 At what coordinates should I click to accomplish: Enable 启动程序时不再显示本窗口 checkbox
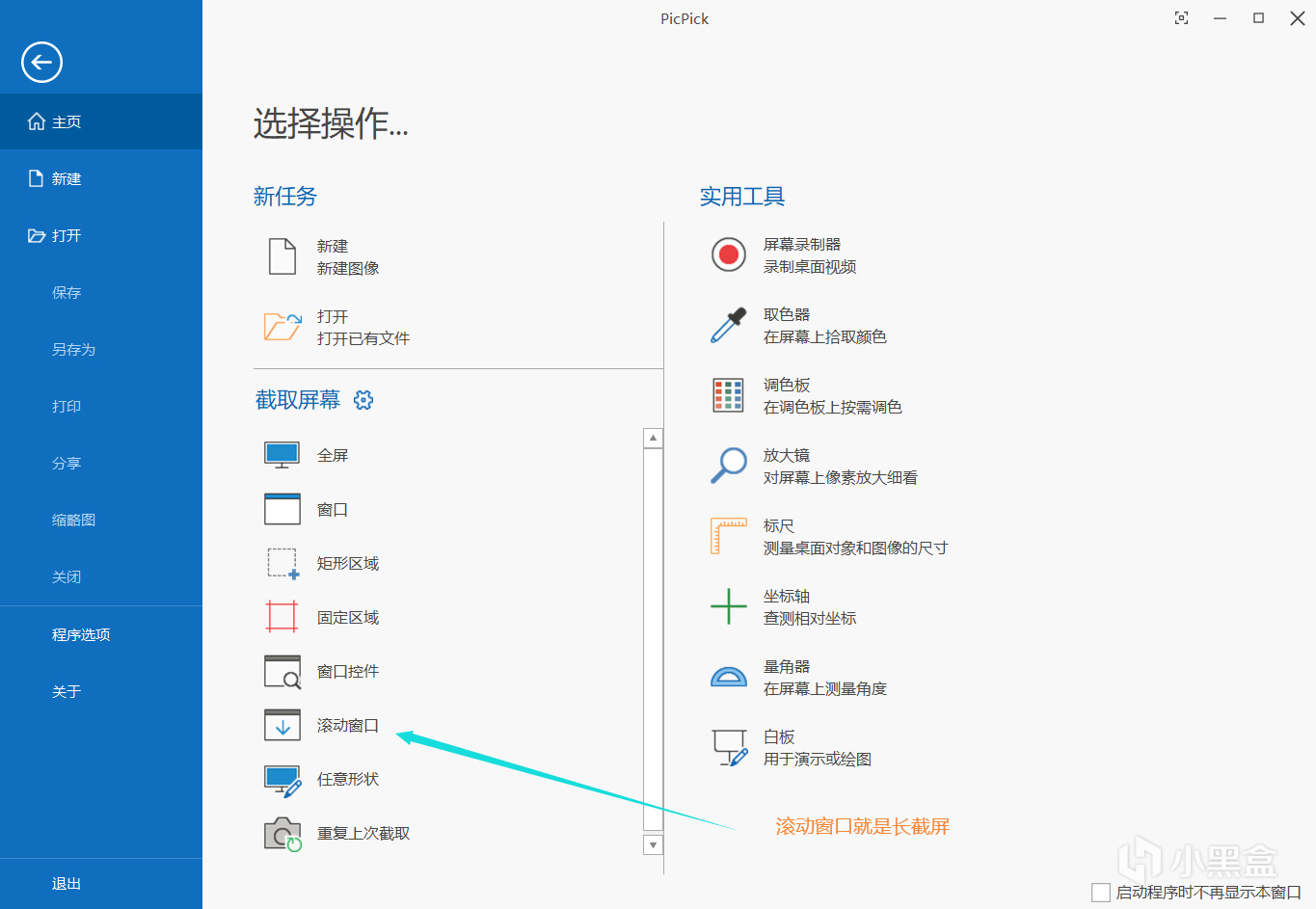coord(1101,893)
